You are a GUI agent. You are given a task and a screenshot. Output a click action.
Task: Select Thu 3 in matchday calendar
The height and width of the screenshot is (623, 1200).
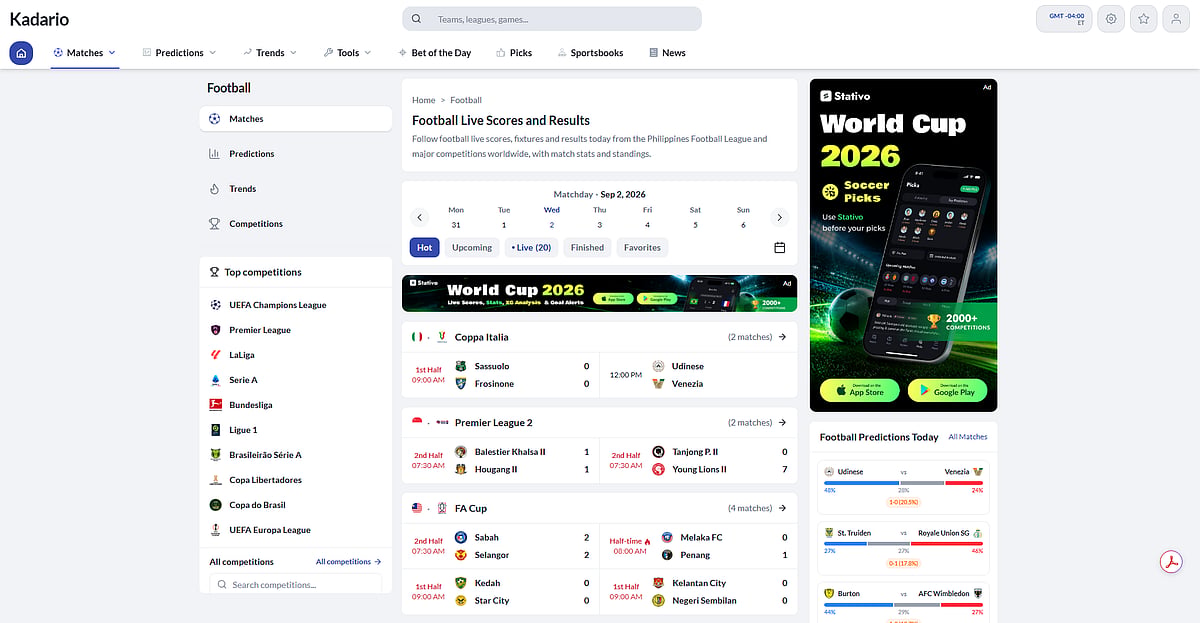point(599,217)
